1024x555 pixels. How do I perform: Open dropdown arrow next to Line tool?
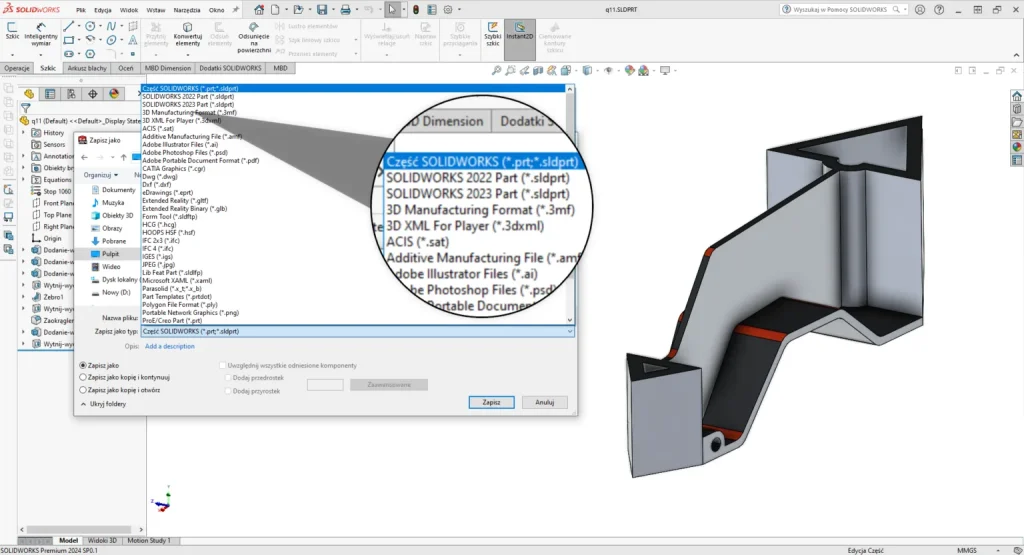point(79,26)
